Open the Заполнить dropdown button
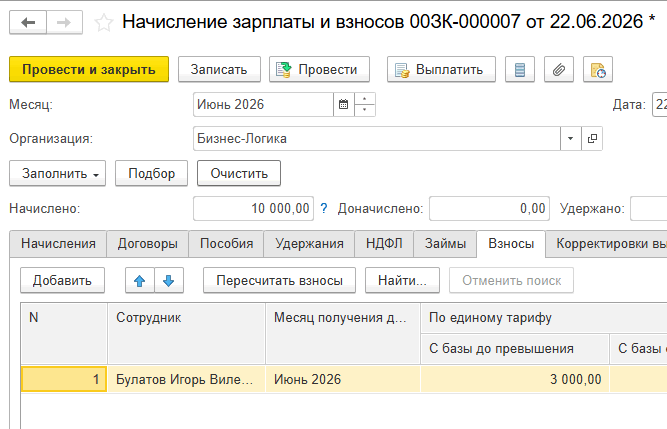Viewport: 667px width, 429px height. pos(57,173)
